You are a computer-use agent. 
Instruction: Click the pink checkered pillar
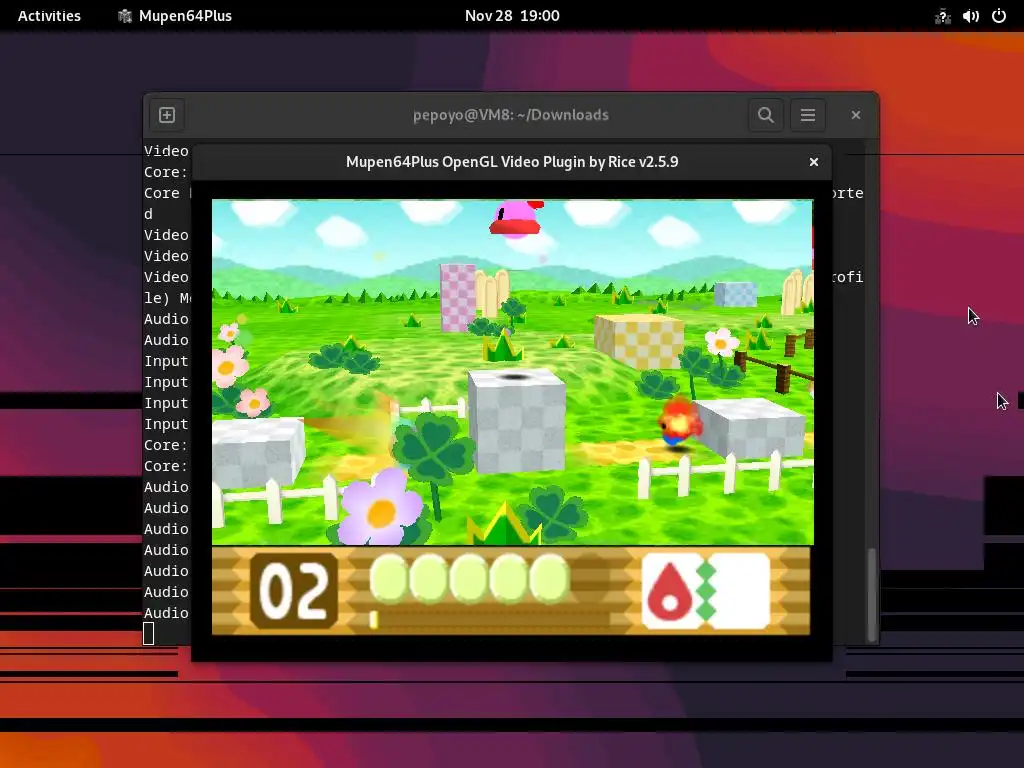click(x=457, y=297)
